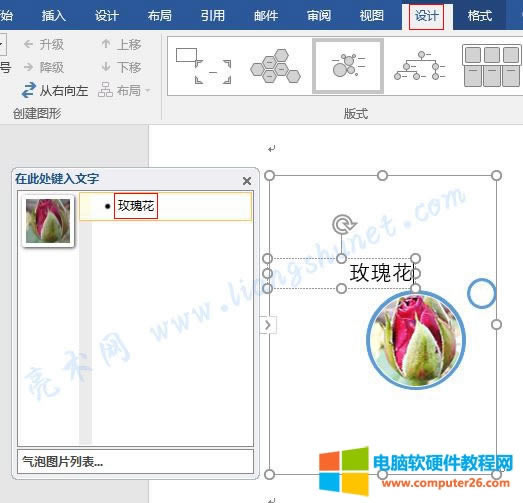Pick the hierarchy circle picture layout
The width and height of the screenshot is (523, 503).
click(420, 66)
